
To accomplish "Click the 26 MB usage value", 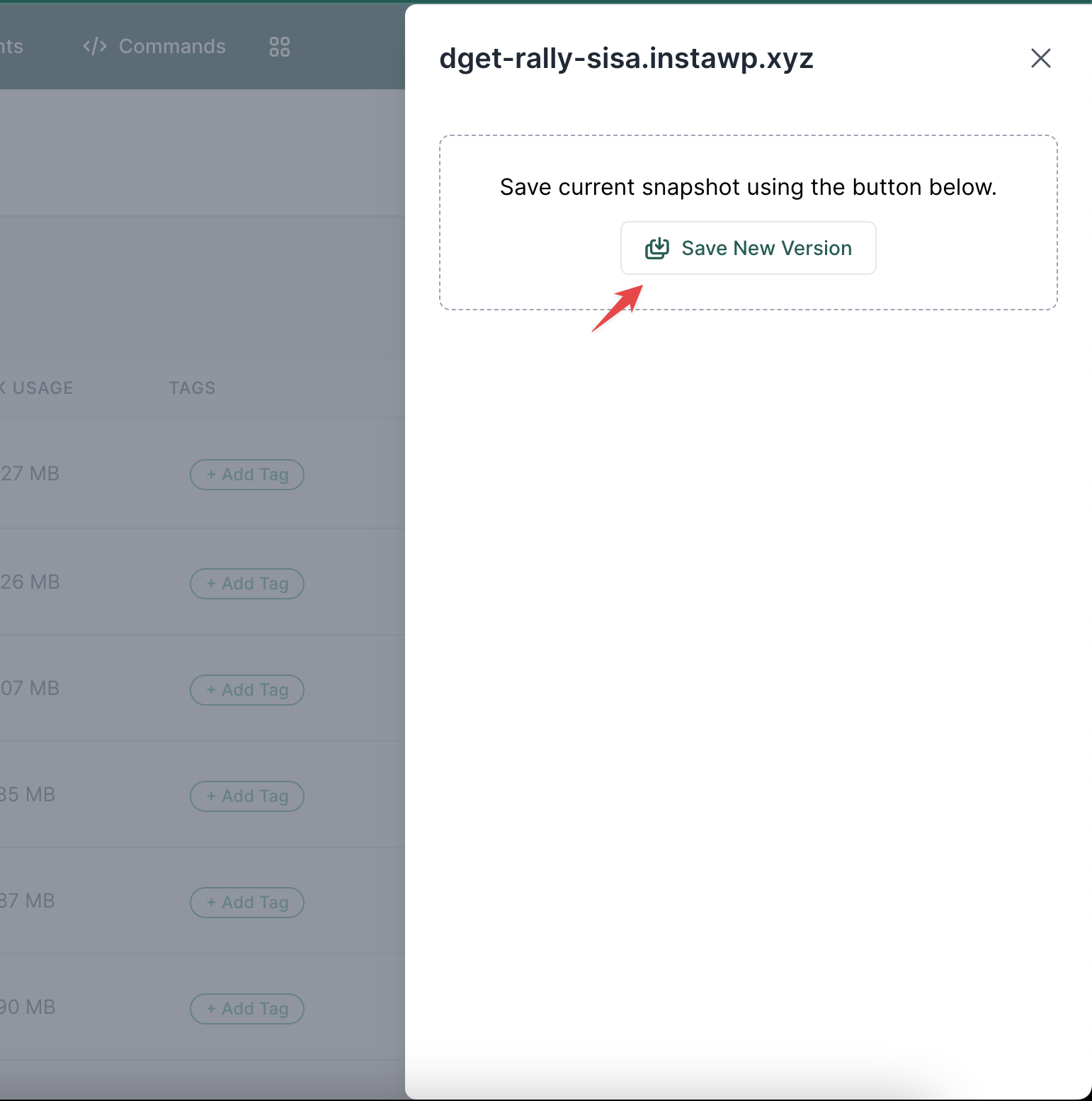I will 30,582.
